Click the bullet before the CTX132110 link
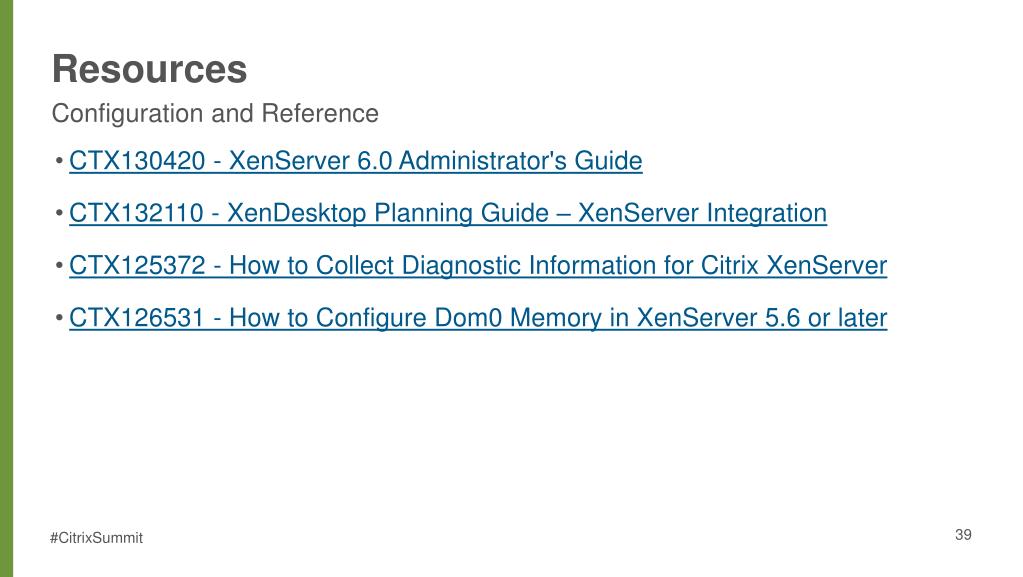 pos(59,213)
